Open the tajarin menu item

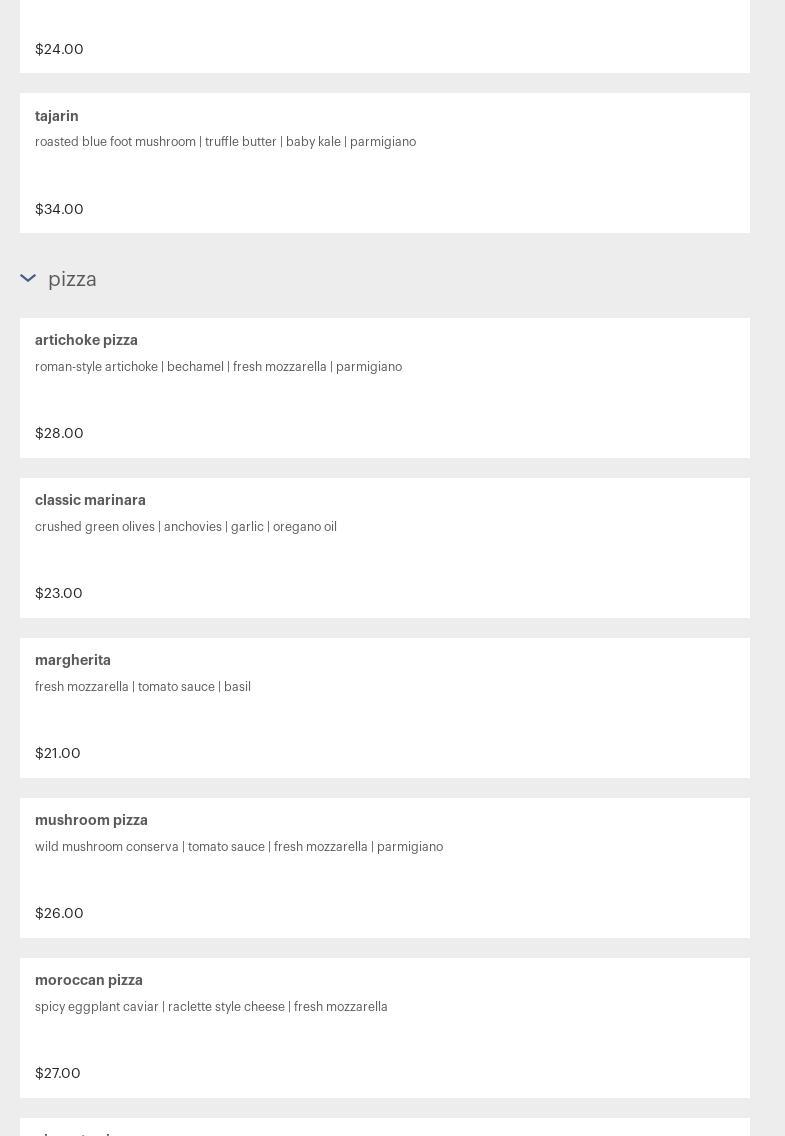click(385, 163)
